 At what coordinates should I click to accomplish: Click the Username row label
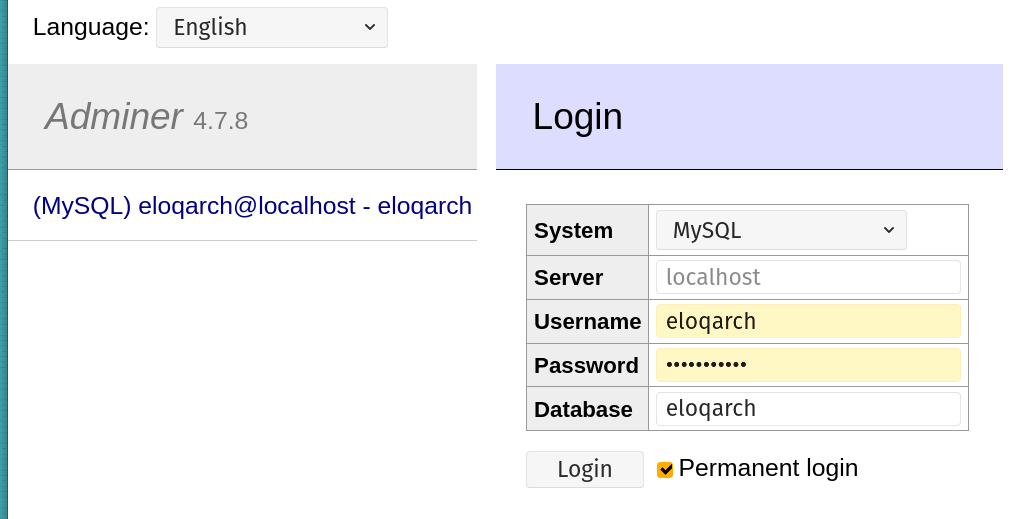(x=588, y=321)
